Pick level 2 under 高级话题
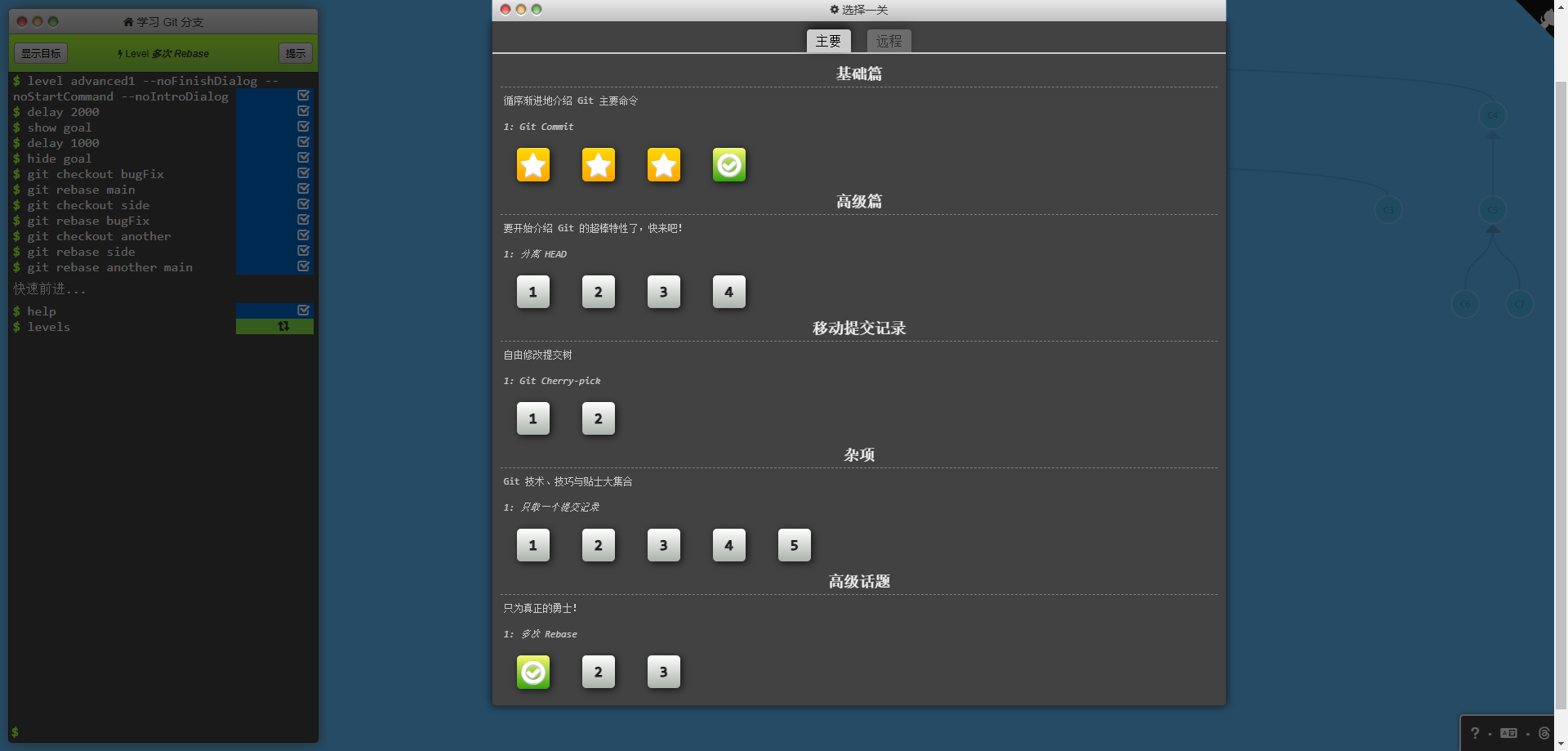Image resolution: width=1568 pixels, height=751 pixels. point(599,672)
